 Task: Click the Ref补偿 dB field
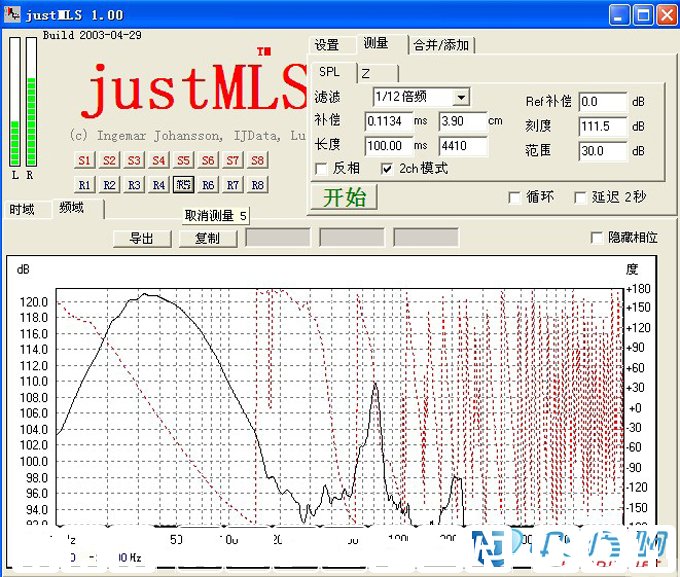pyautogui.click(x=603, y=102)
